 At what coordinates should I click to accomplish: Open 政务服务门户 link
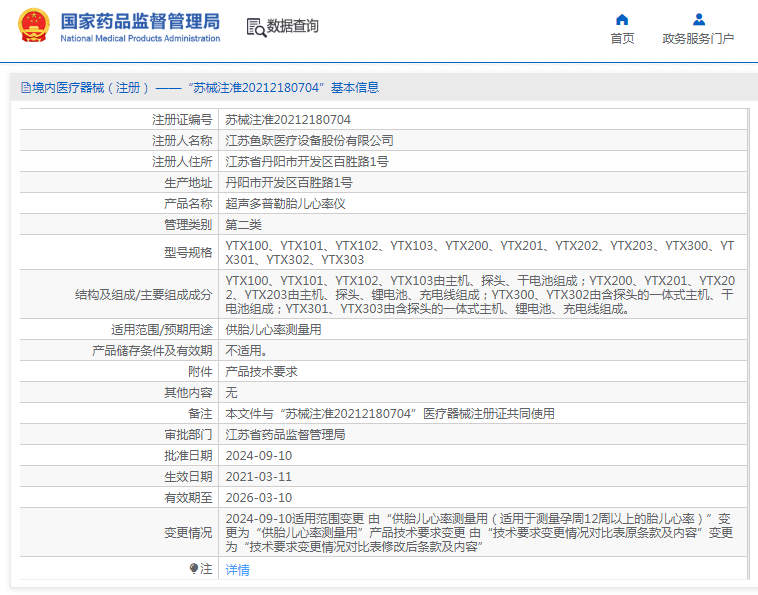click(698, 39)
